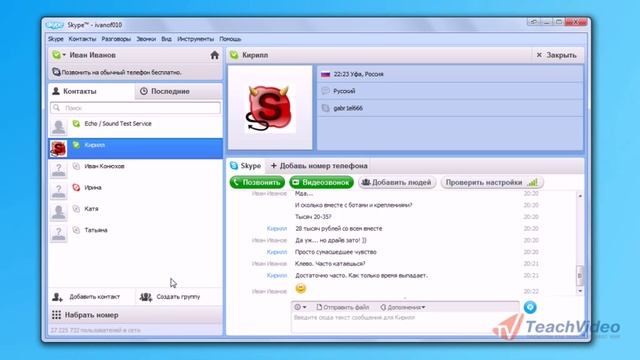The width and height of the screenshot is (640, 360).
Task: Click the message about 28 тысяч рублей
Action: click(339, 229)
